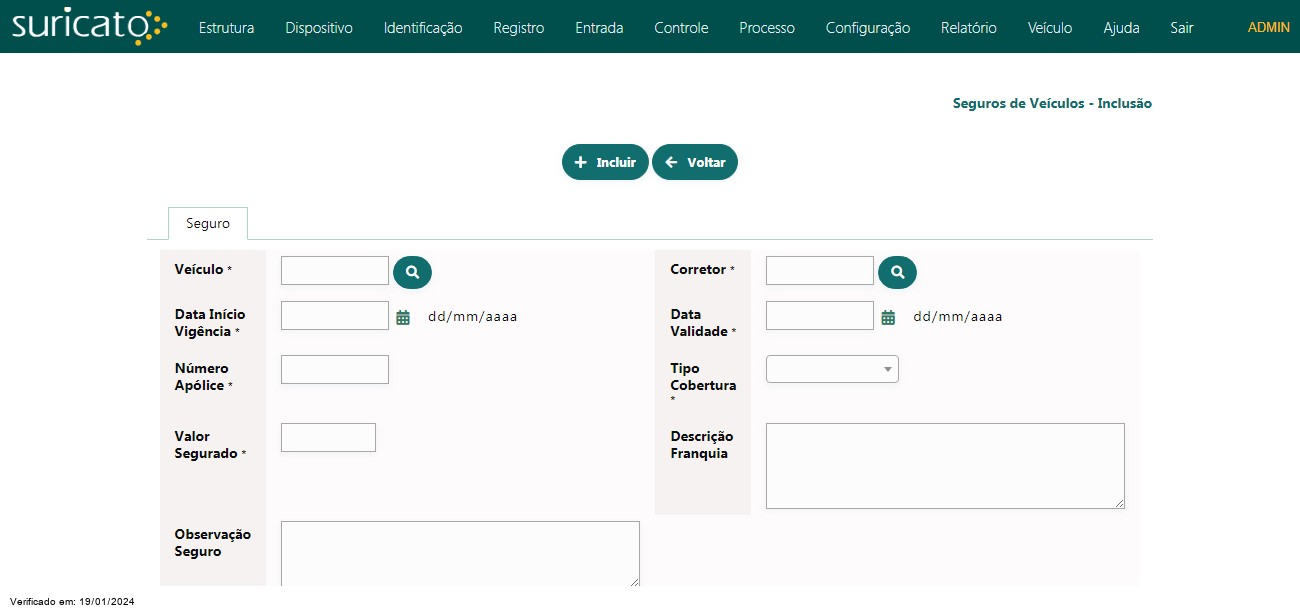Click Sair to log out
Image resolution: width=1300 pixels, height=616 pixels.
pyautogui.click(x=1181, y=28)
